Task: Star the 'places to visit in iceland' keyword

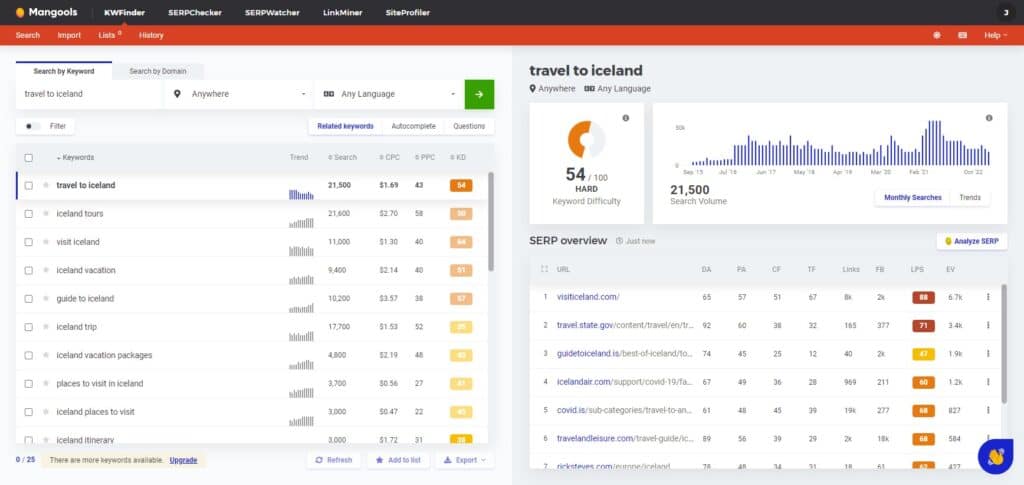Action: pos(46,383)
